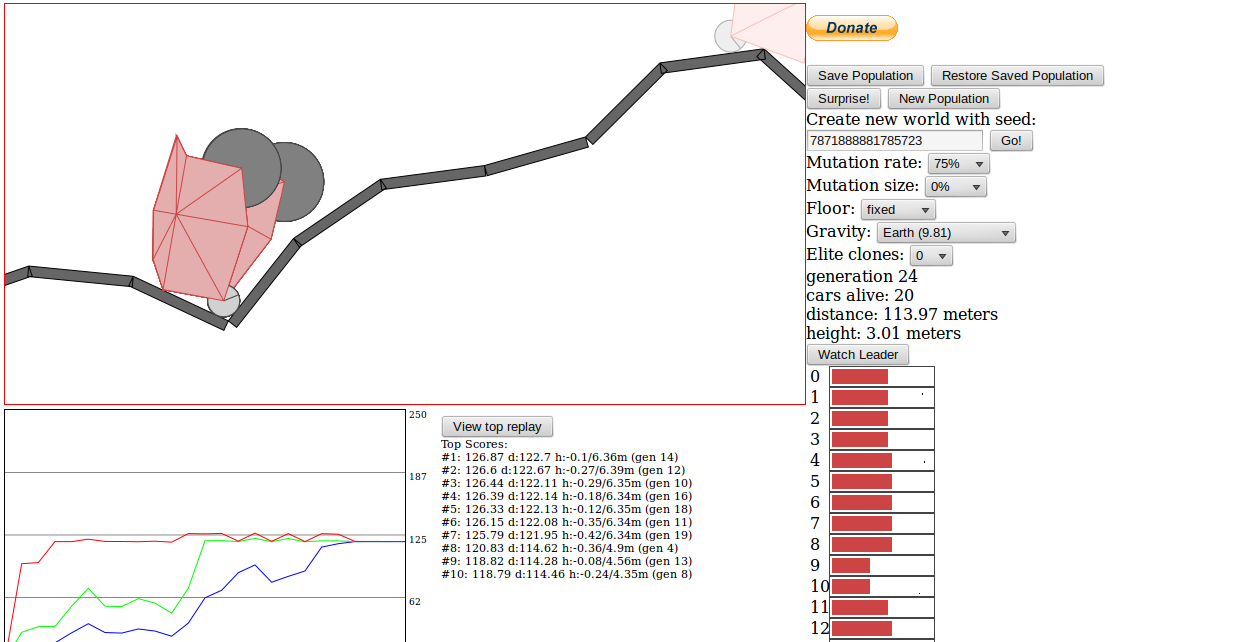Open the Mutation rate dropdown
1260x642 pixels.
[959, 164]
